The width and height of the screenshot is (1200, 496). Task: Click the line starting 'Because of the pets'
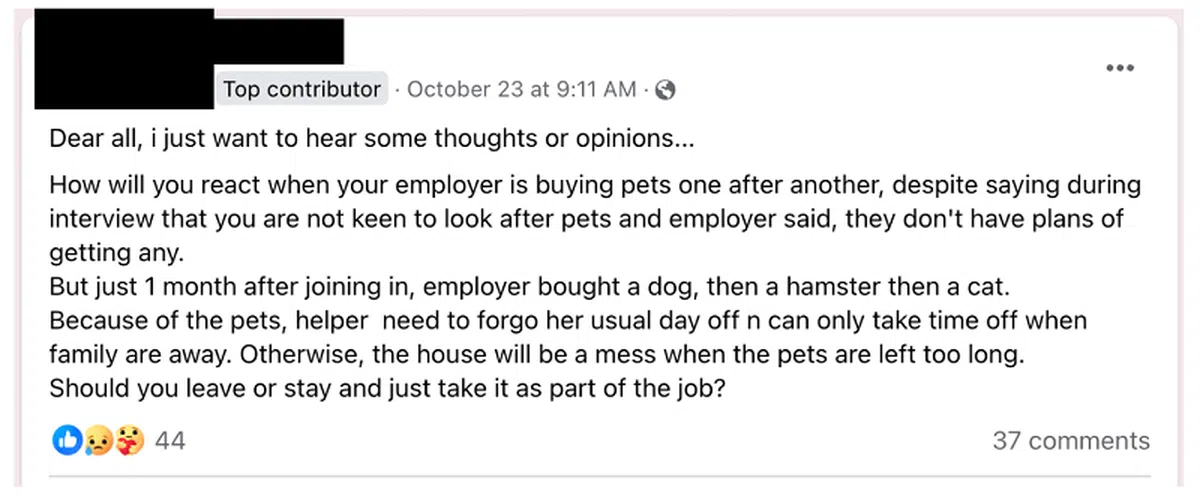pyautogui.click(x=567, y=322)
